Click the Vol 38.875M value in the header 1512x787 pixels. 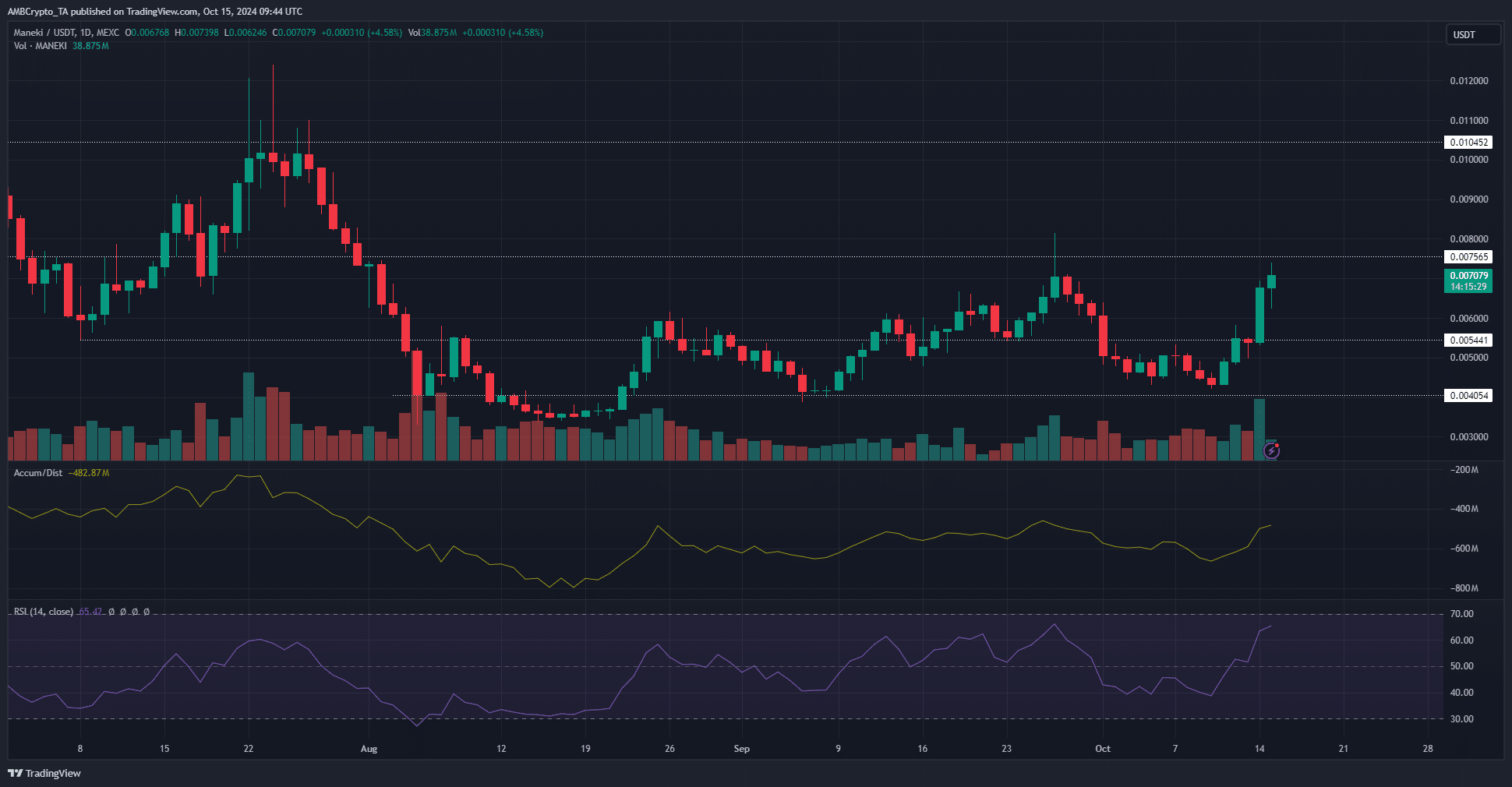(x=433, y=33)
